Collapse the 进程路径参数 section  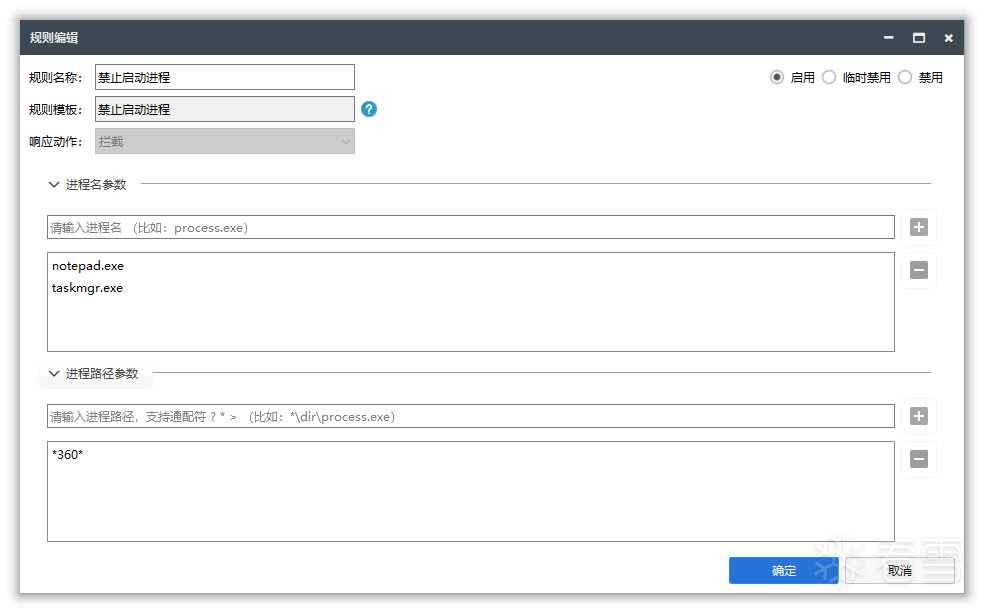(x=54, y=373)
